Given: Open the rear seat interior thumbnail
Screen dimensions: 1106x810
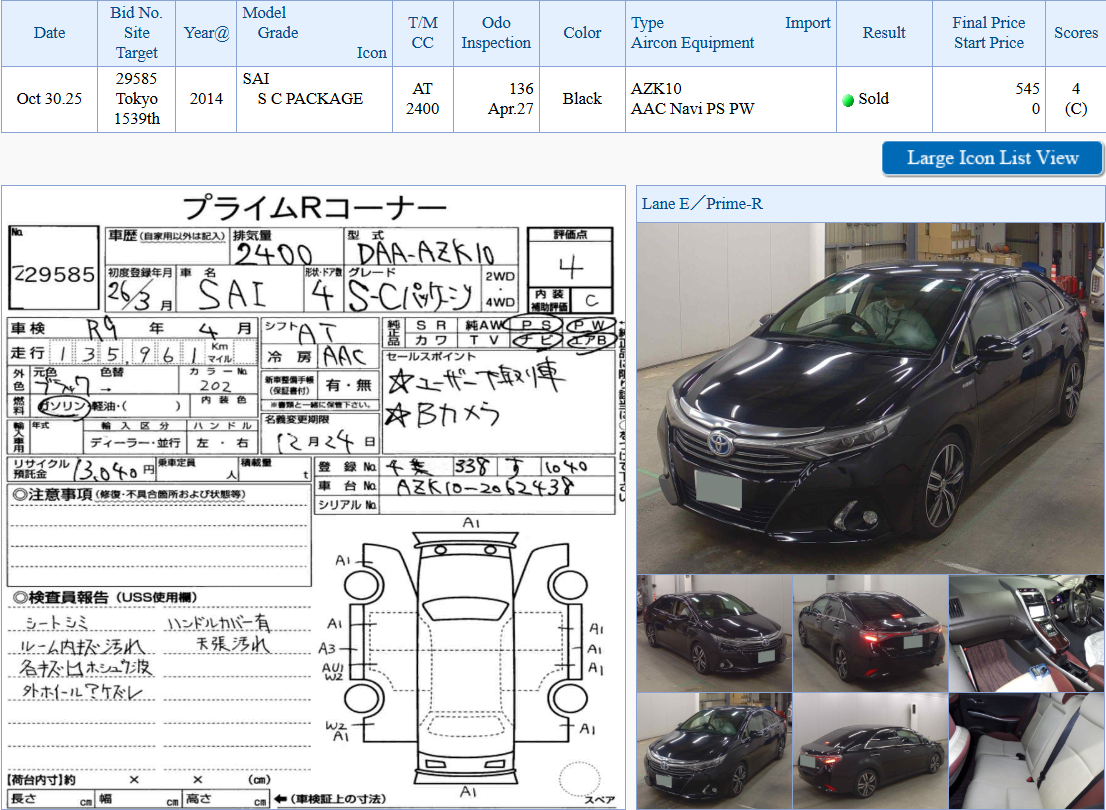Looking at the screenshot, I should click(1027, 751).
